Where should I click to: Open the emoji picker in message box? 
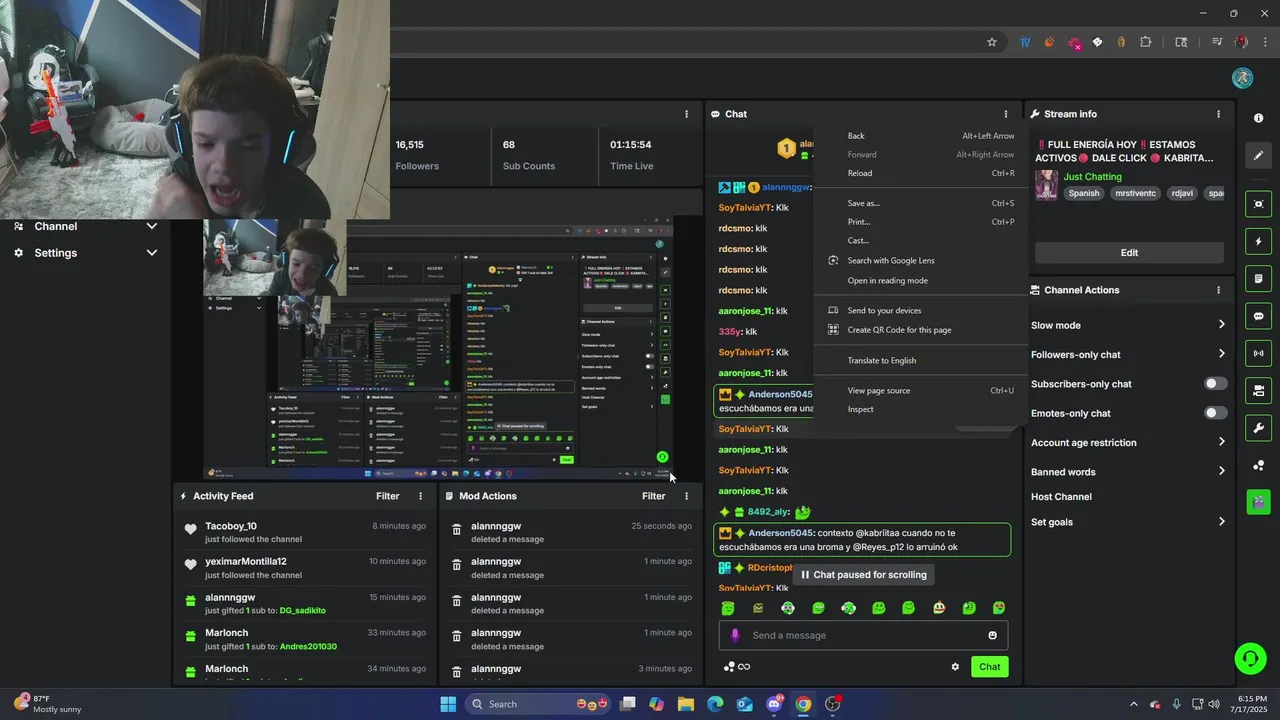[x=992, y=635]
